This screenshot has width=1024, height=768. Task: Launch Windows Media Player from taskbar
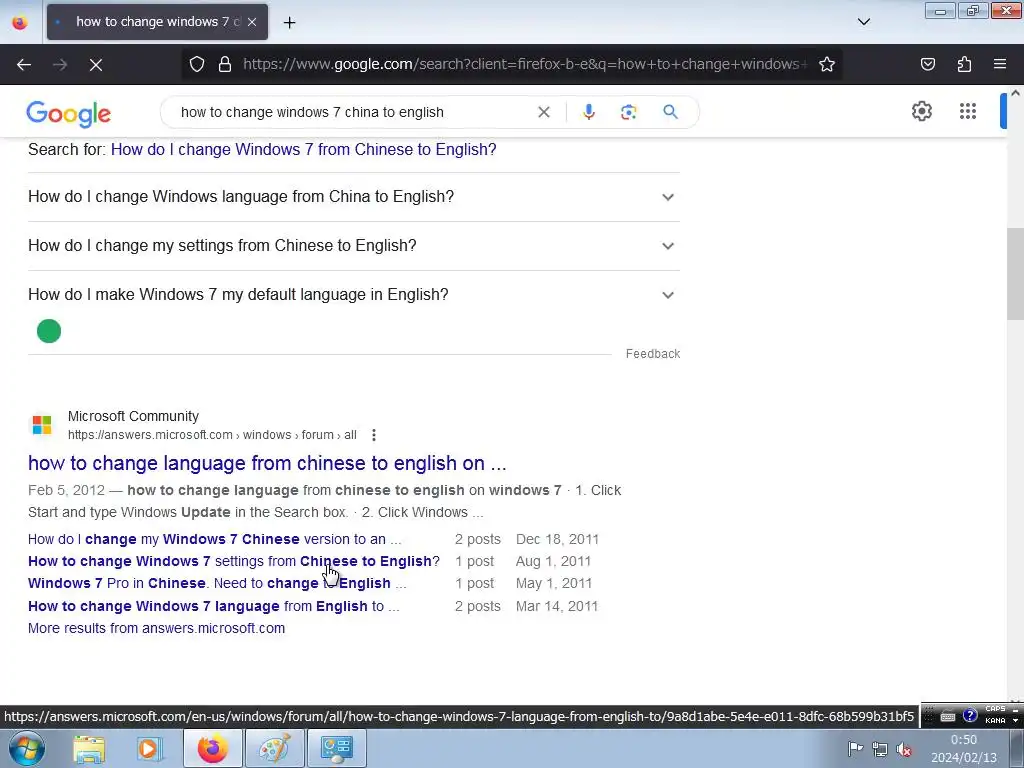click(149, 748)
